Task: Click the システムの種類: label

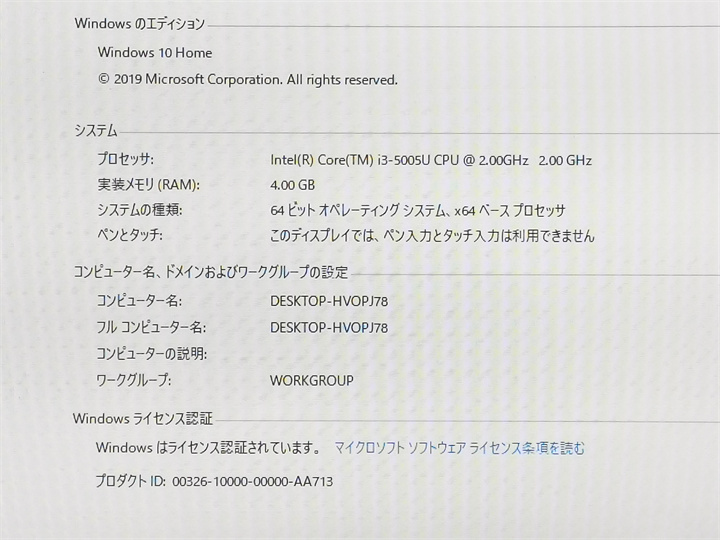Action: click(140, 210)
